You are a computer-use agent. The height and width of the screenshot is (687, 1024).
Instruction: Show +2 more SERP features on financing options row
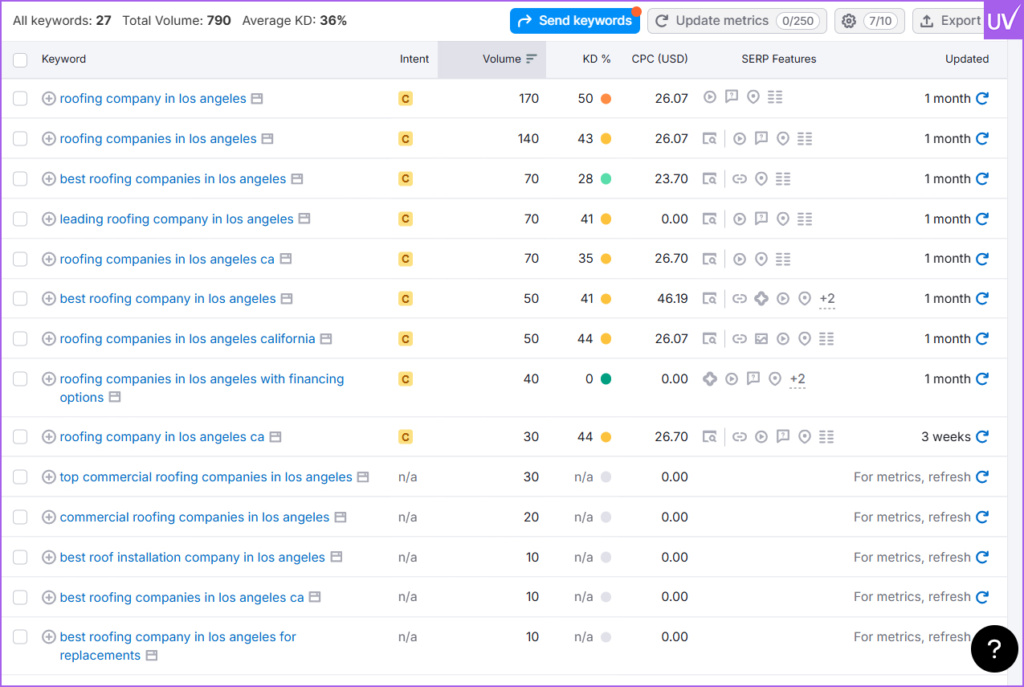click(797, 379)
